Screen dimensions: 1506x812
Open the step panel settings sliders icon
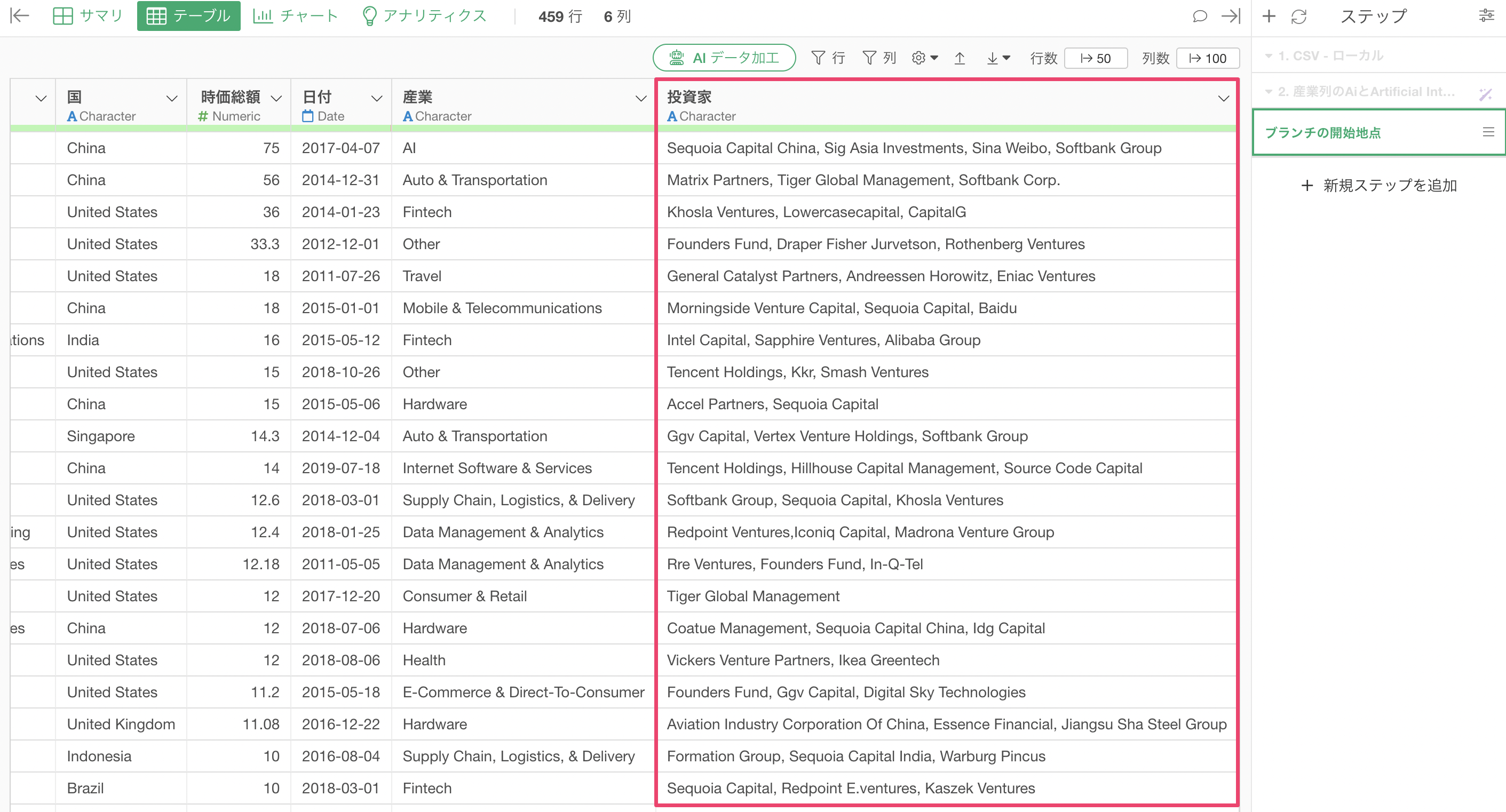click(1486, 16)
